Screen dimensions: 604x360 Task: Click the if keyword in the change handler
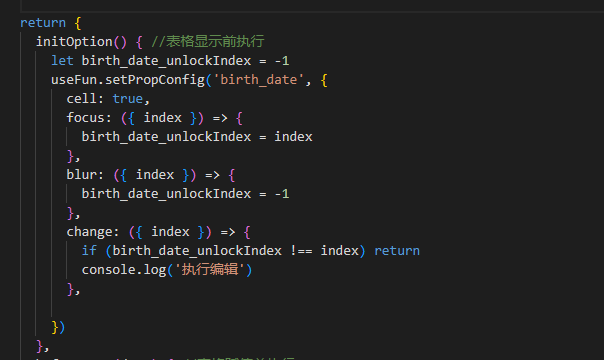(x=89, y=251)
